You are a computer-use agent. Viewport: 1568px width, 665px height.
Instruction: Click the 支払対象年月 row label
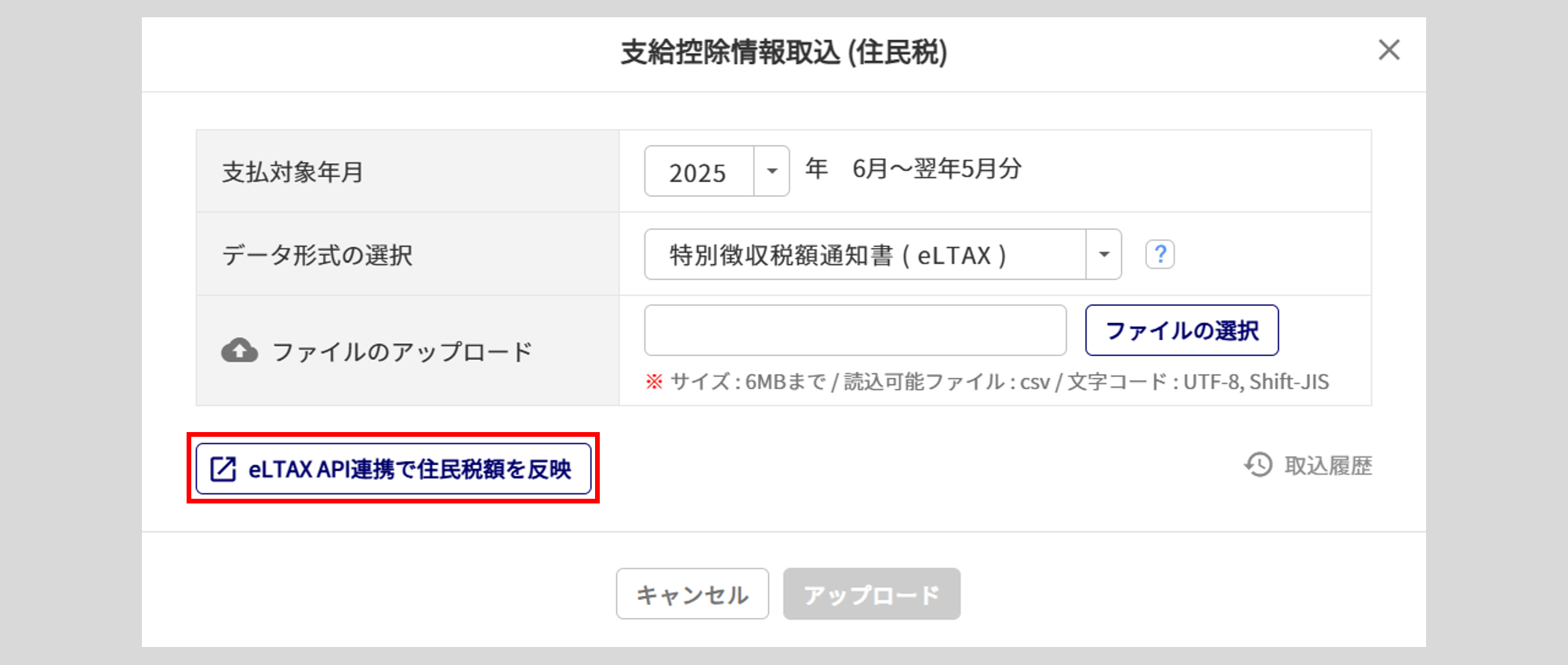292,172
